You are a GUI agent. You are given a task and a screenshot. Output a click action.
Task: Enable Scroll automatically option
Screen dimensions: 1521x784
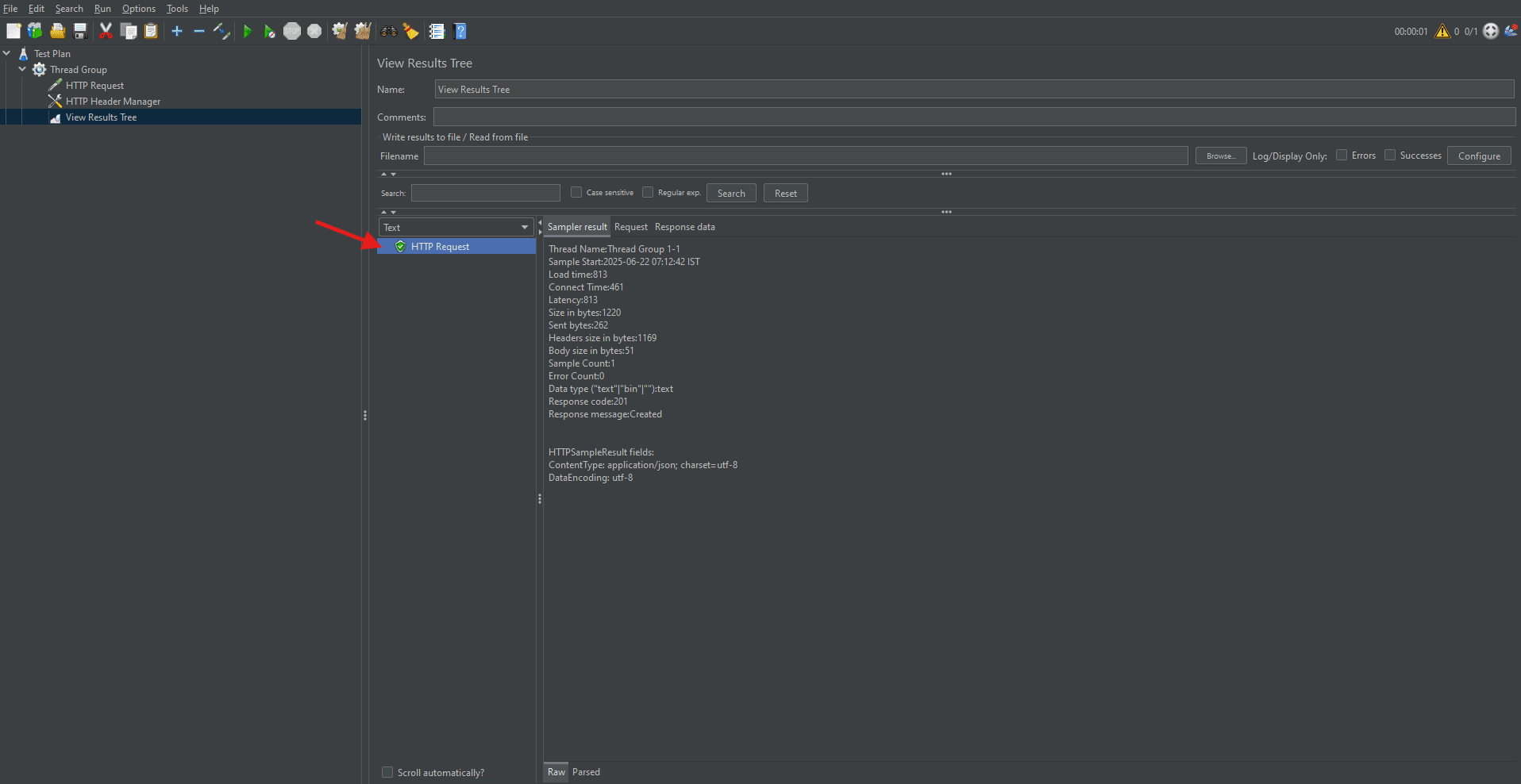tap(387, 771)
